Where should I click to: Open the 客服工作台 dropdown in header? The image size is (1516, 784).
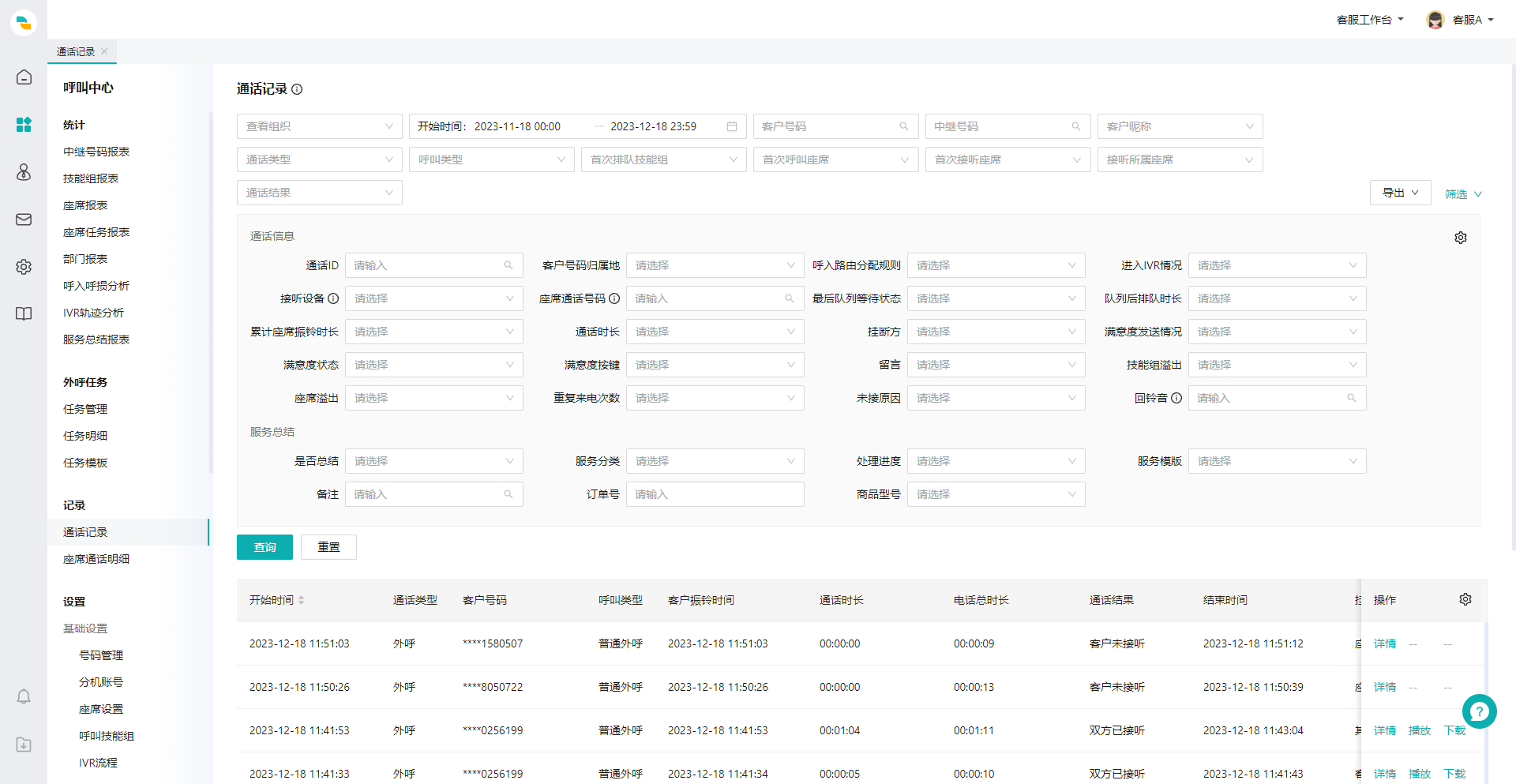(1370, 20)
